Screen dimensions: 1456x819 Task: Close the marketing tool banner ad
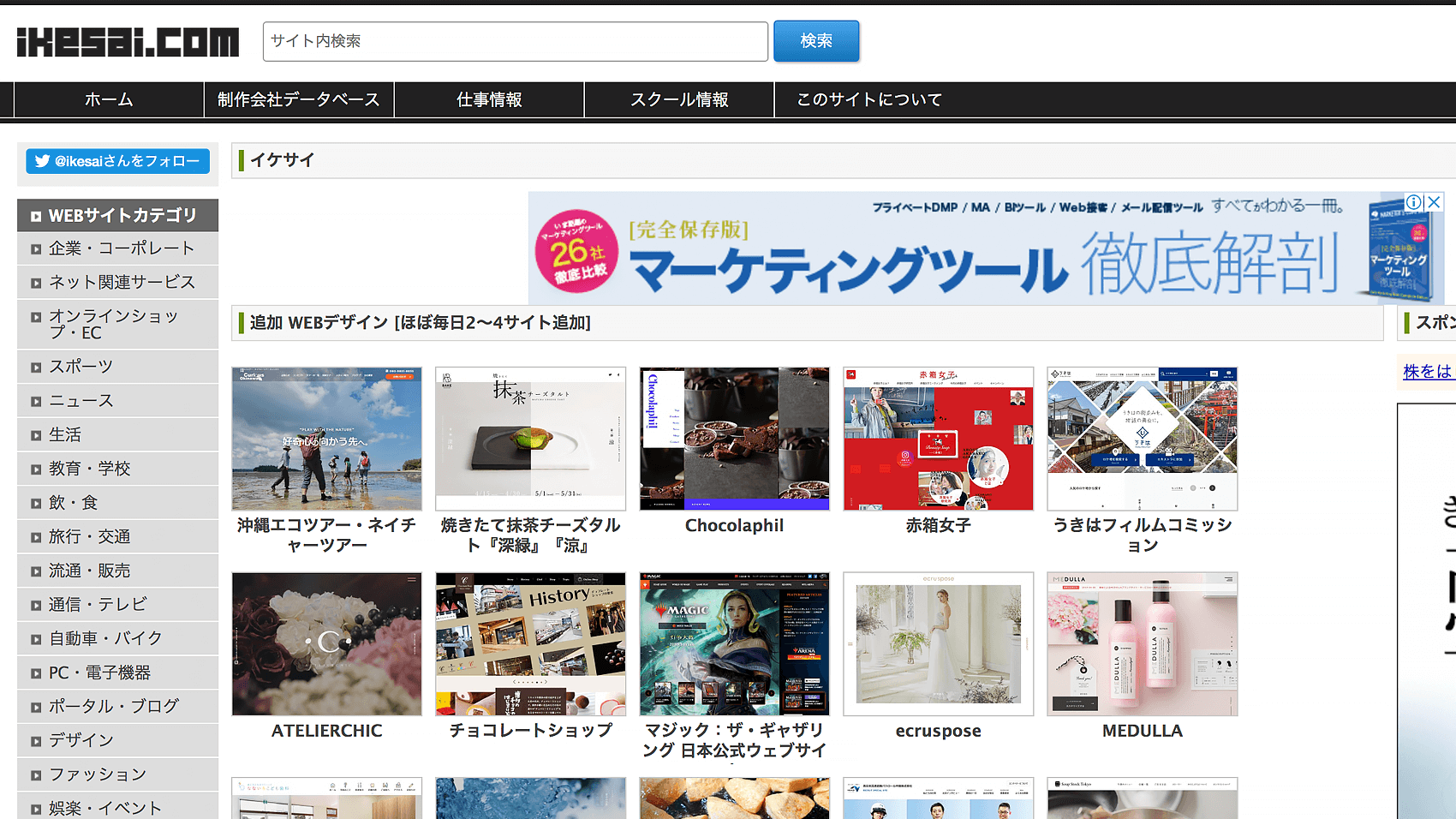[1434, 202]
